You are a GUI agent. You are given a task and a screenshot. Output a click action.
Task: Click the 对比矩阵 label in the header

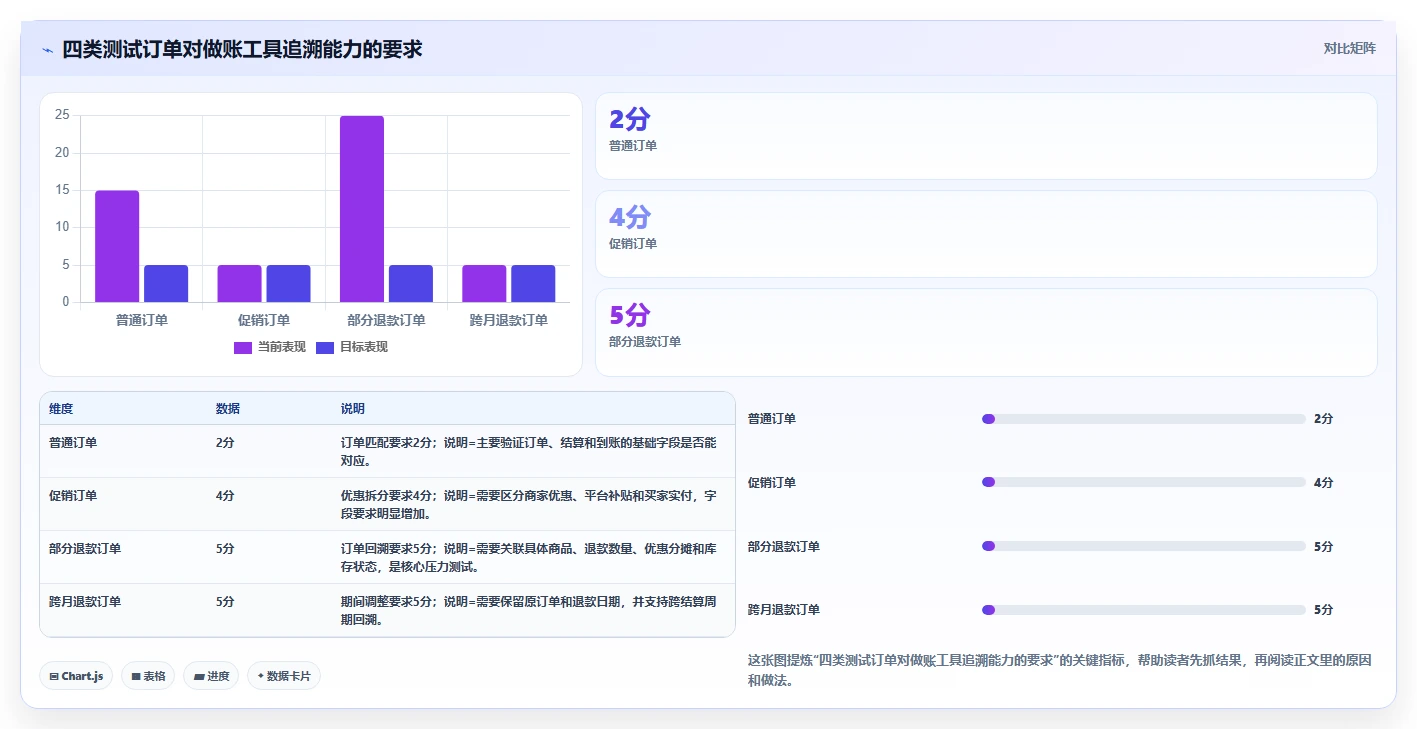tap(1349, 48)
